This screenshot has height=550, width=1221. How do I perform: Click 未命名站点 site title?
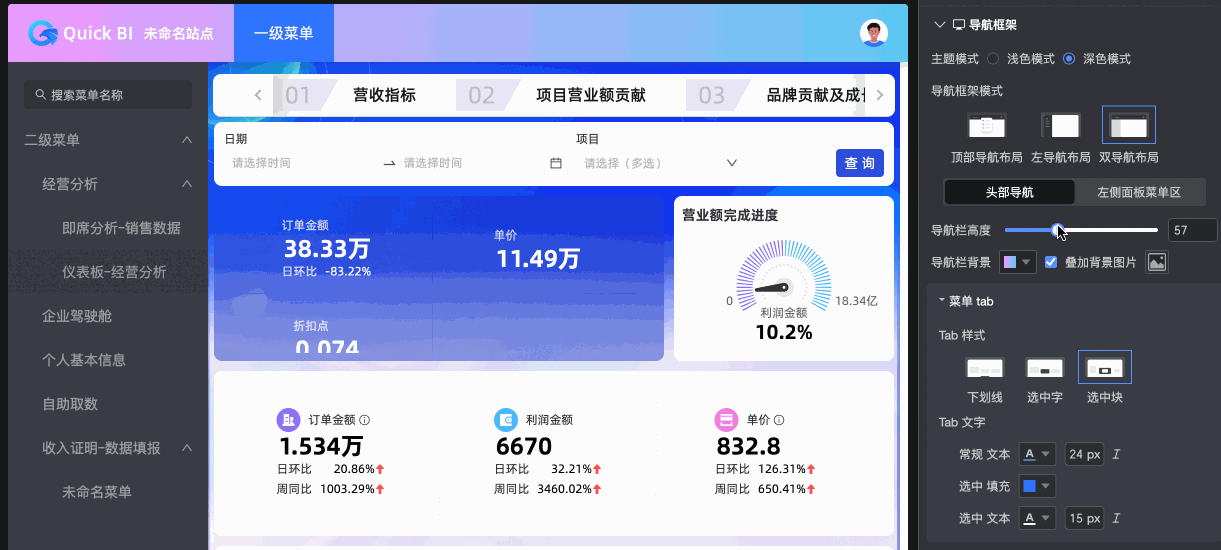(179, 33)
